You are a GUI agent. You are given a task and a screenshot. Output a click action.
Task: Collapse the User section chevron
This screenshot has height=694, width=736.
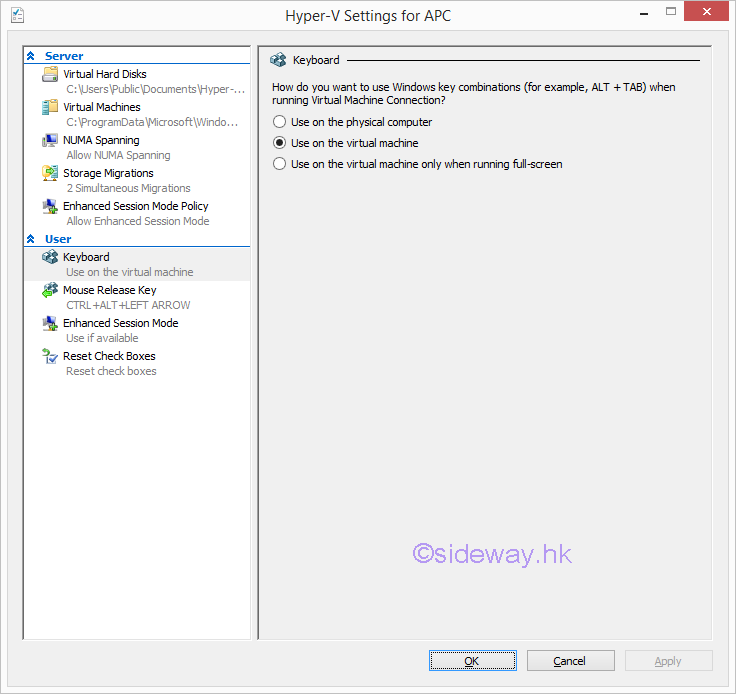pos(31,239)
